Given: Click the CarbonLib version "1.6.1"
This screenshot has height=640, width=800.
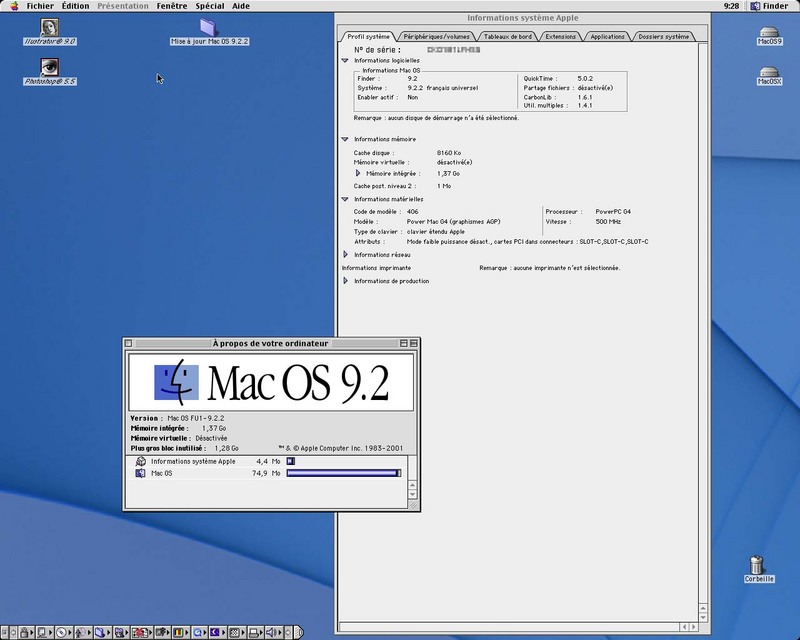Looking at the screenshot, I should [585, 97].
